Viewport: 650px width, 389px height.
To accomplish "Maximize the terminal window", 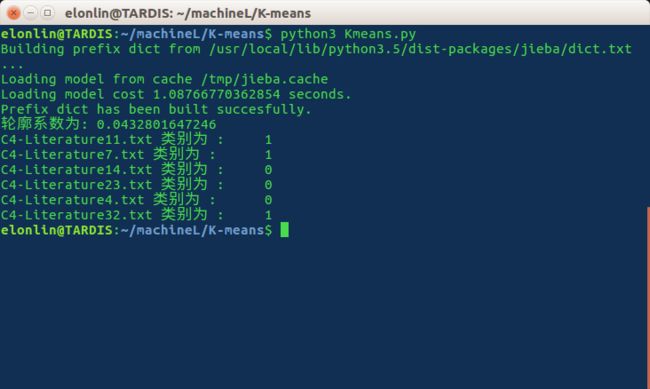I will 48,13.
